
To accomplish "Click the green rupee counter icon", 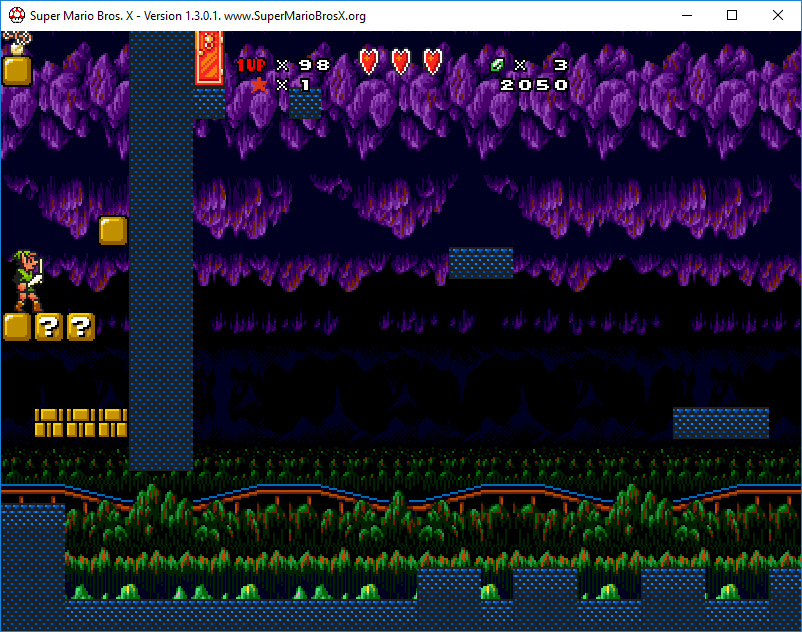I will [x=497, y=65].
